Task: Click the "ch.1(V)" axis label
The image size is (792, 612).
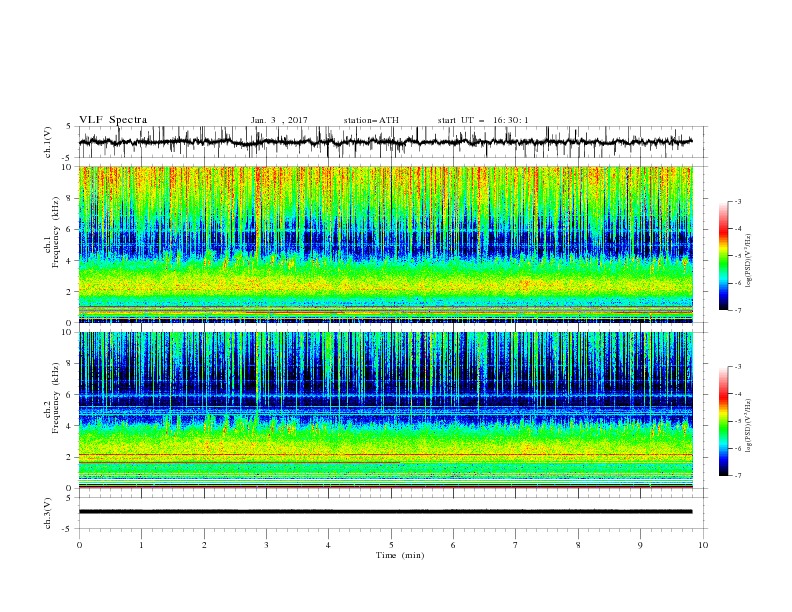Action: pos(48,142)
